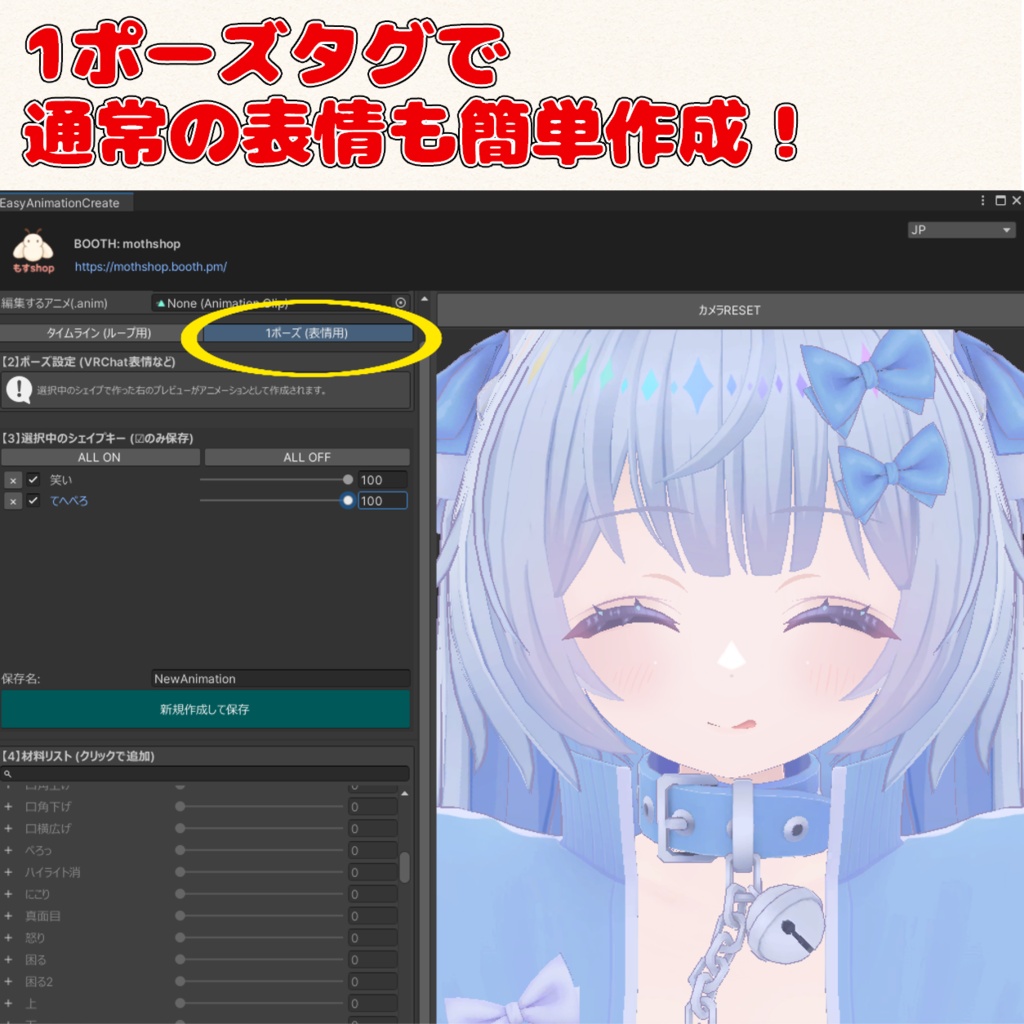Add the 口角下げ shape key
This screenshot has width=1024, height=1024.
coord(8,807)
